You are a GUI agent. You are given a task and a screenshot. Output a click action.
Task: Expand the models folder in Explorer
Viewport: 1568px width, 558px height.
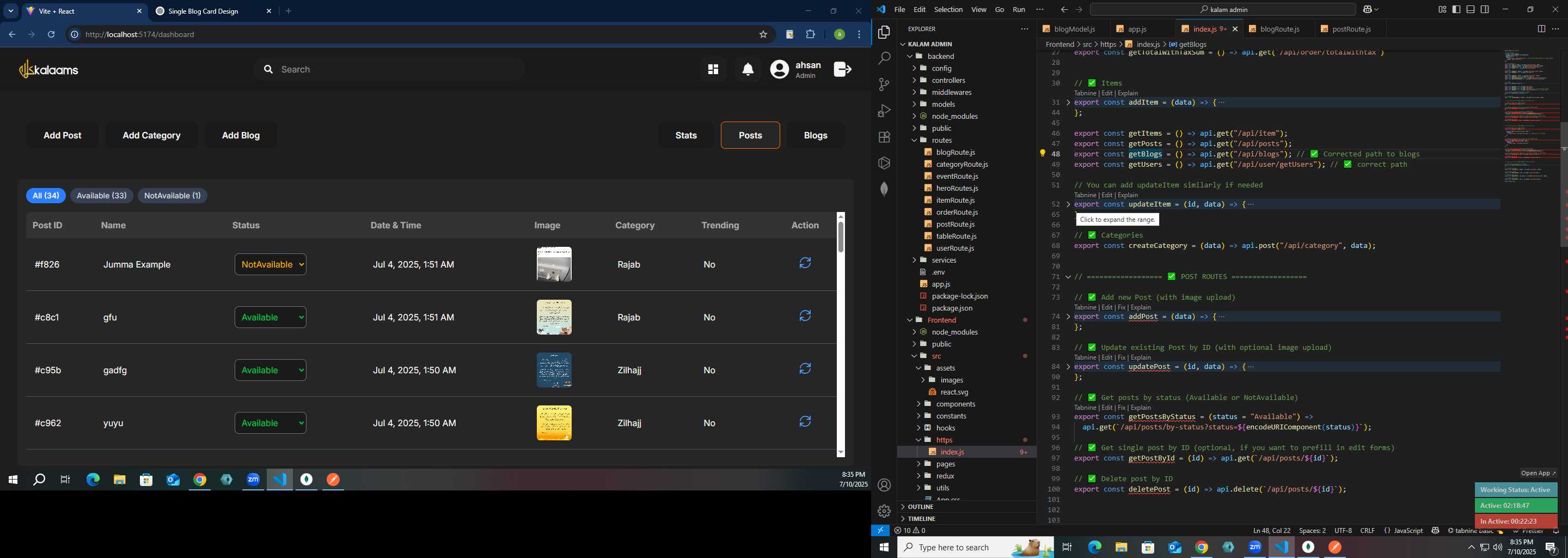click(944, 104)
